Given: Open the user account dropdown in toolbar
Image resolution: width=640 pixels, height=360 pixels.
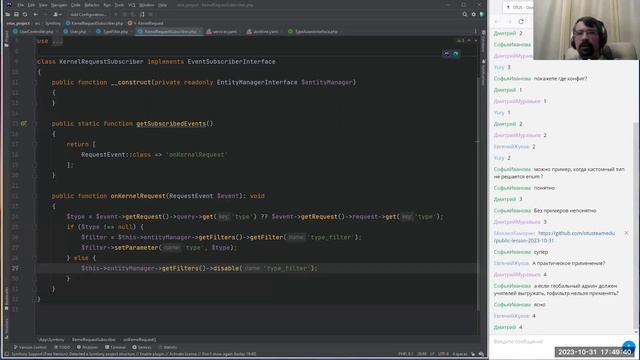Looking at the screenshot, I should (x=57, y=14).
